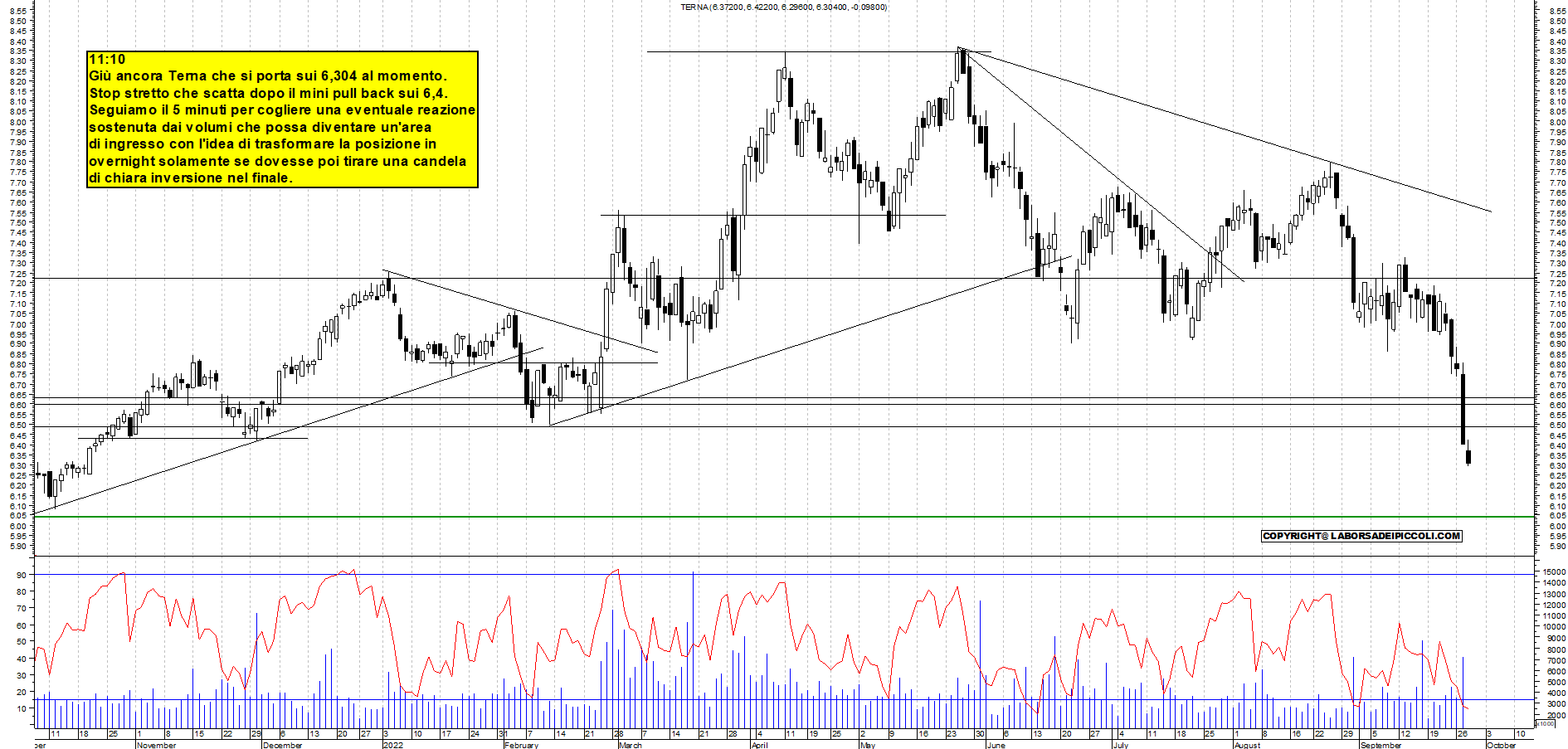Image resolution: width=1568 pixels, height=749 pixels.
Task: Click the March month label
Action: click(630, 745)
